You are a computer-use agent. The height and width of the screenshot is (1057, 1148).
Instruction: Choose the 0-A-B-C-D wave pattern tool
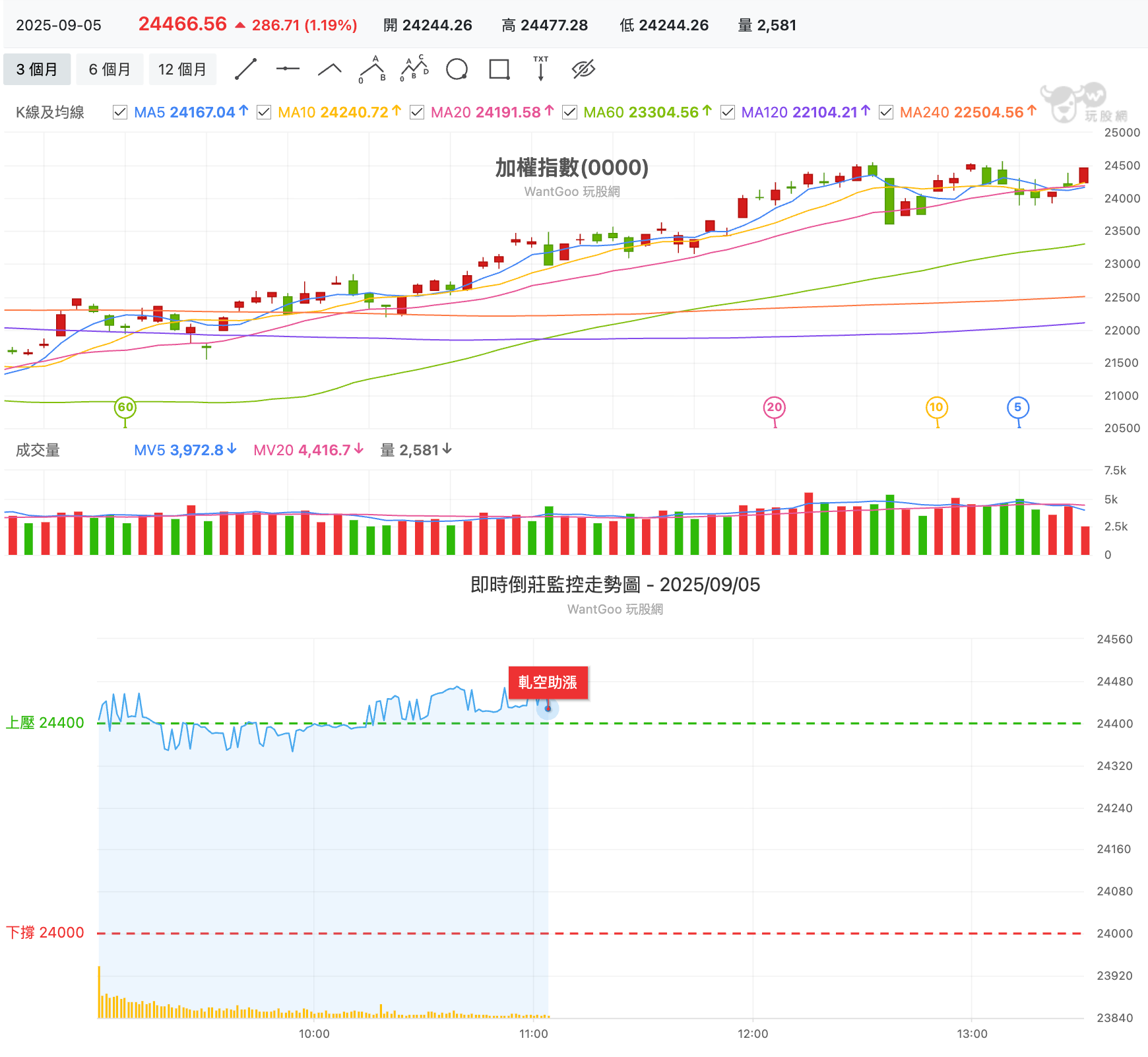pos(414,69)
